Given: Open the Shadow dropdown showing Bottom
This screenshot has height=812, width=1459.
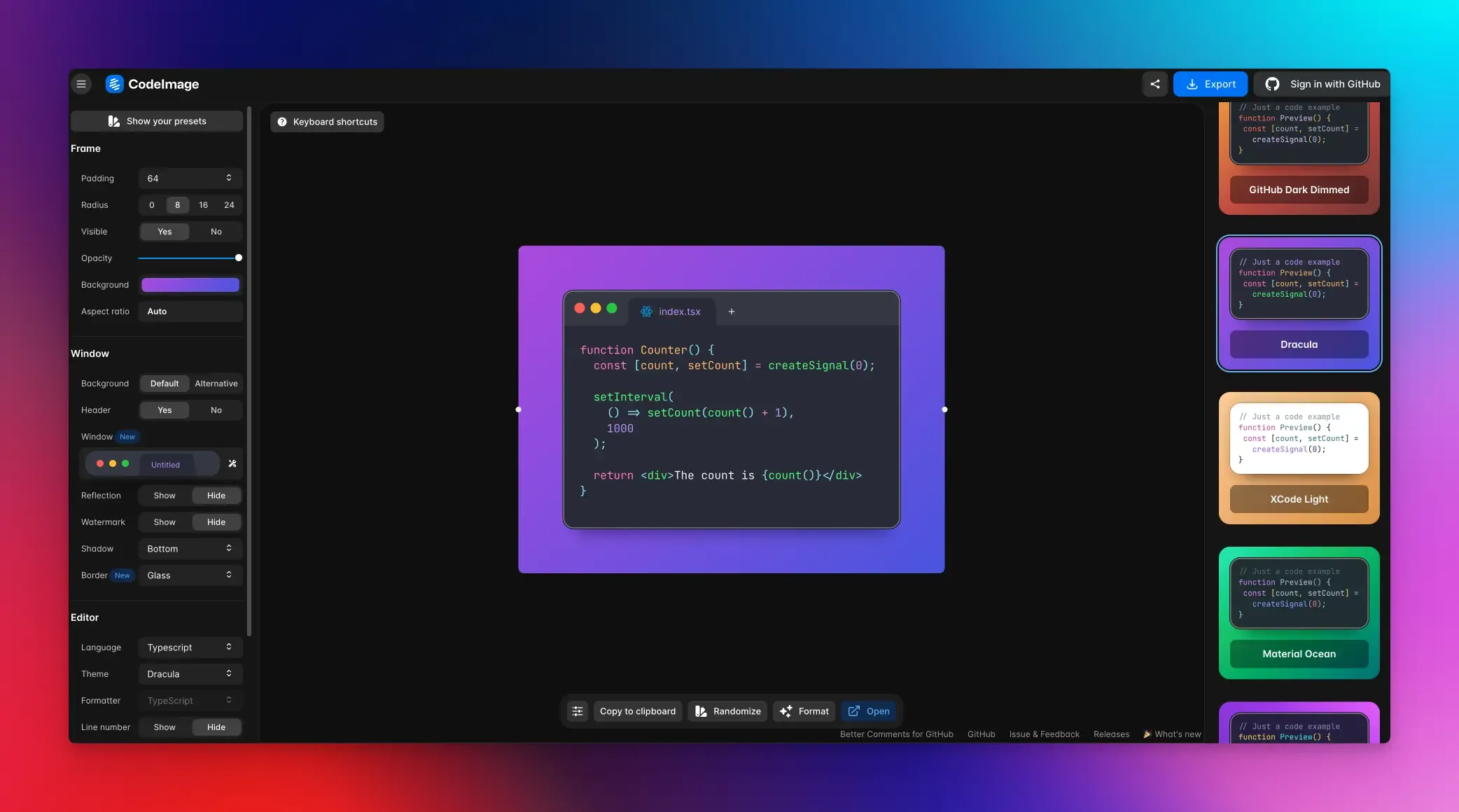Looking at the screenshot, I should click(190, 548).
